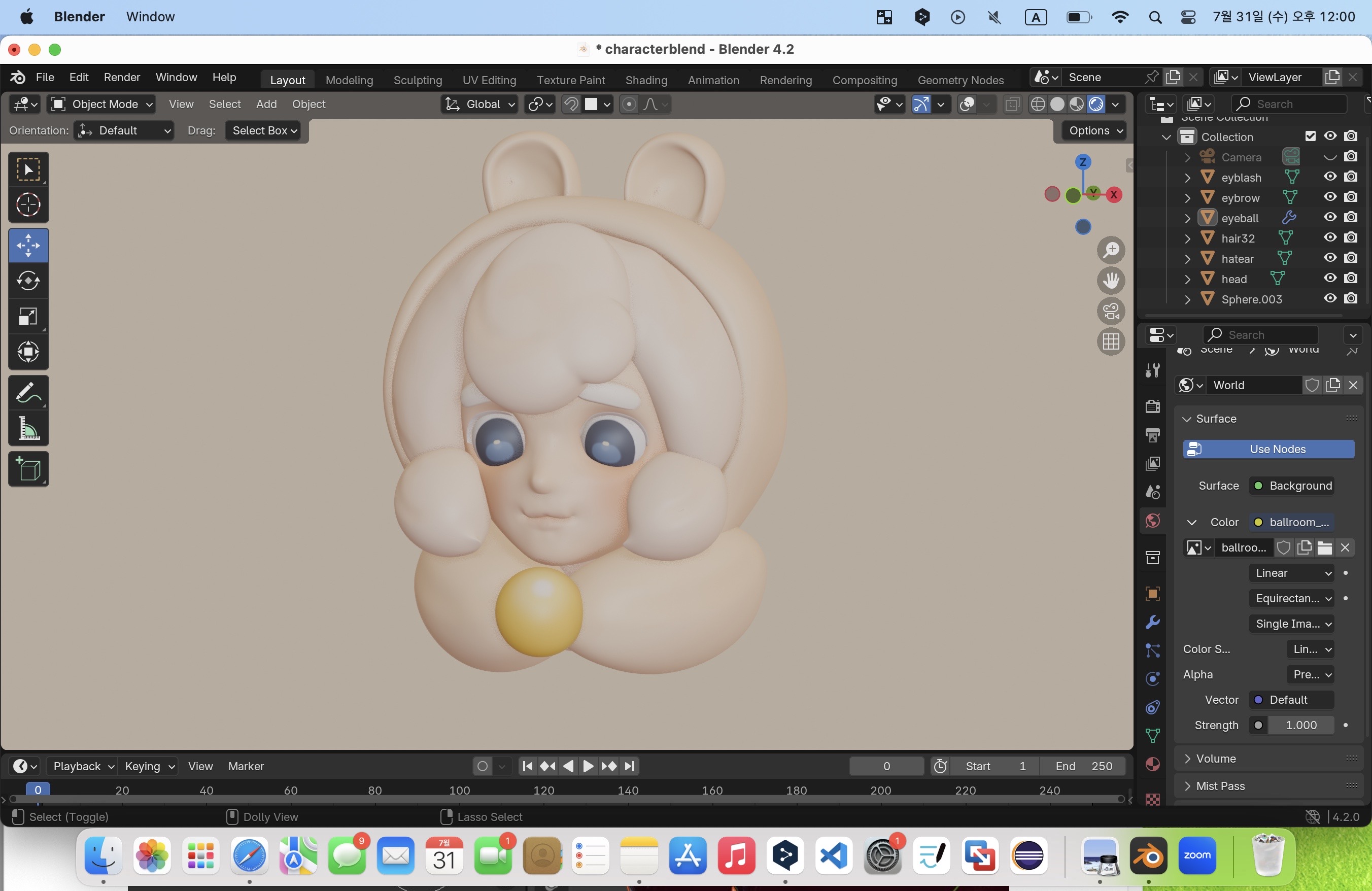Click the Strength value slider
This screenshot has width=1372, height=891.
(x=1300, y=725)
